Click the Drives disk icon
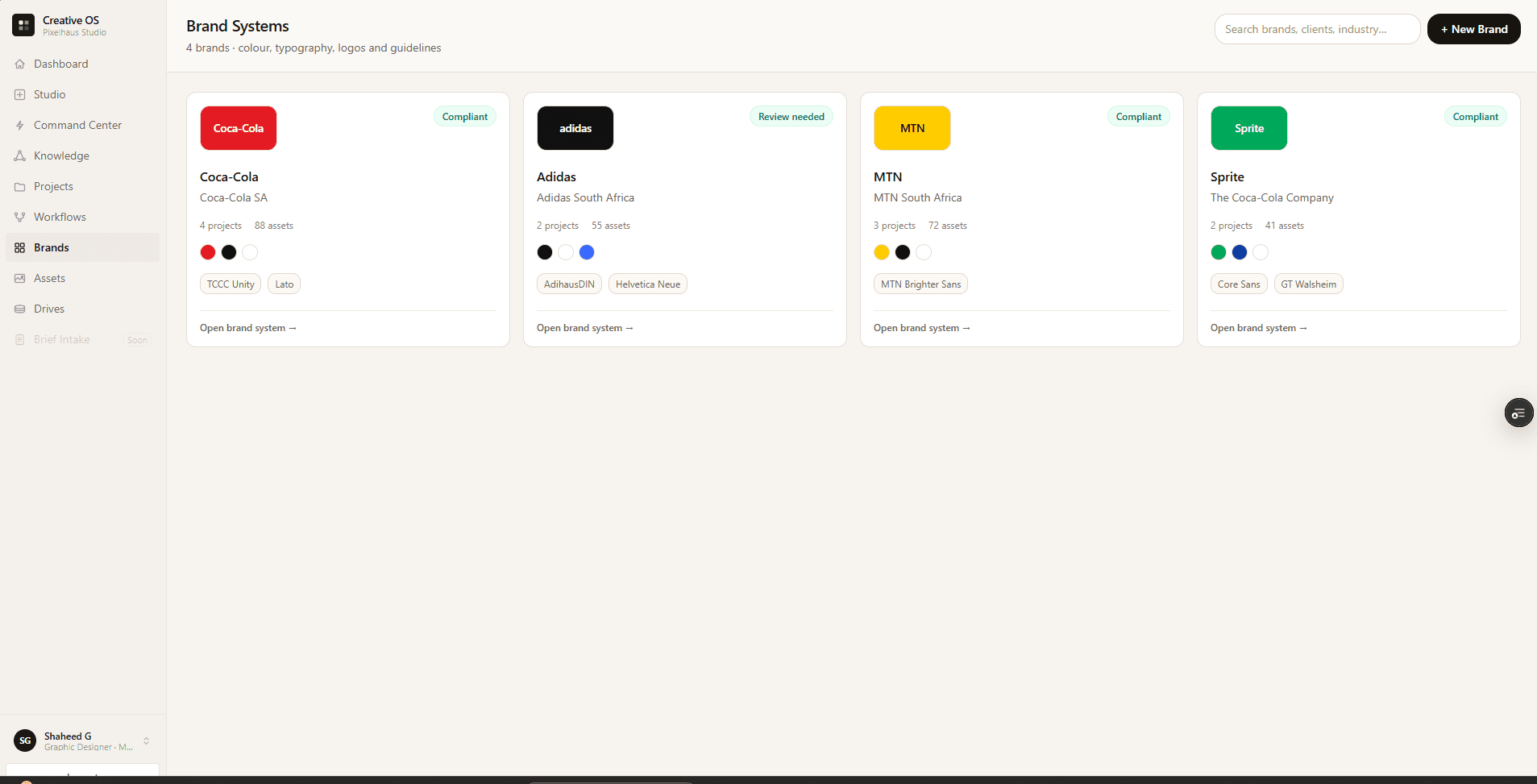Image resolution: width=1537 pixels, height=784 pixels. point(20,309)
